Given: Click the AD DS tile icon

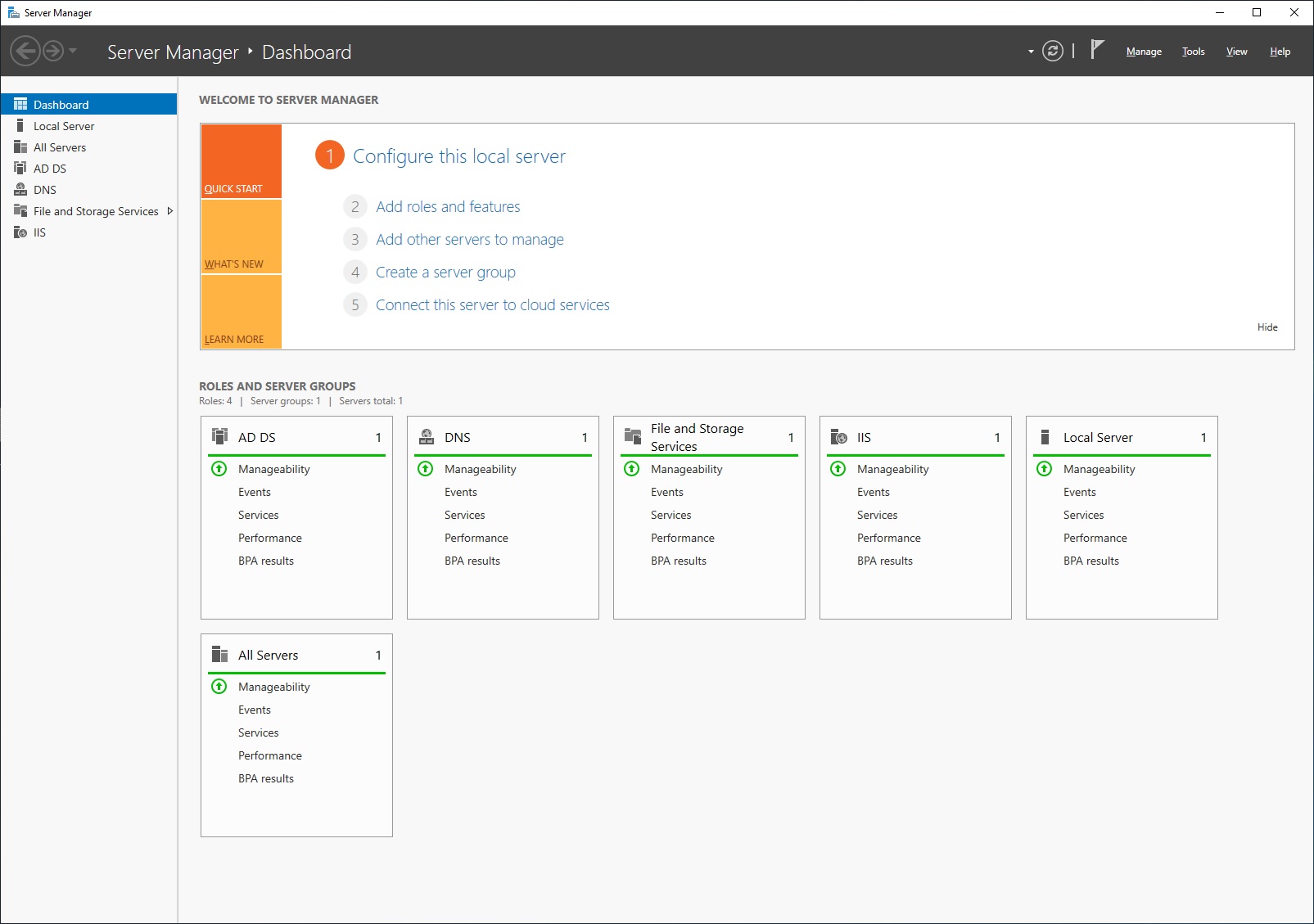Looking at the screenshot, I should (x=220, y=436).
